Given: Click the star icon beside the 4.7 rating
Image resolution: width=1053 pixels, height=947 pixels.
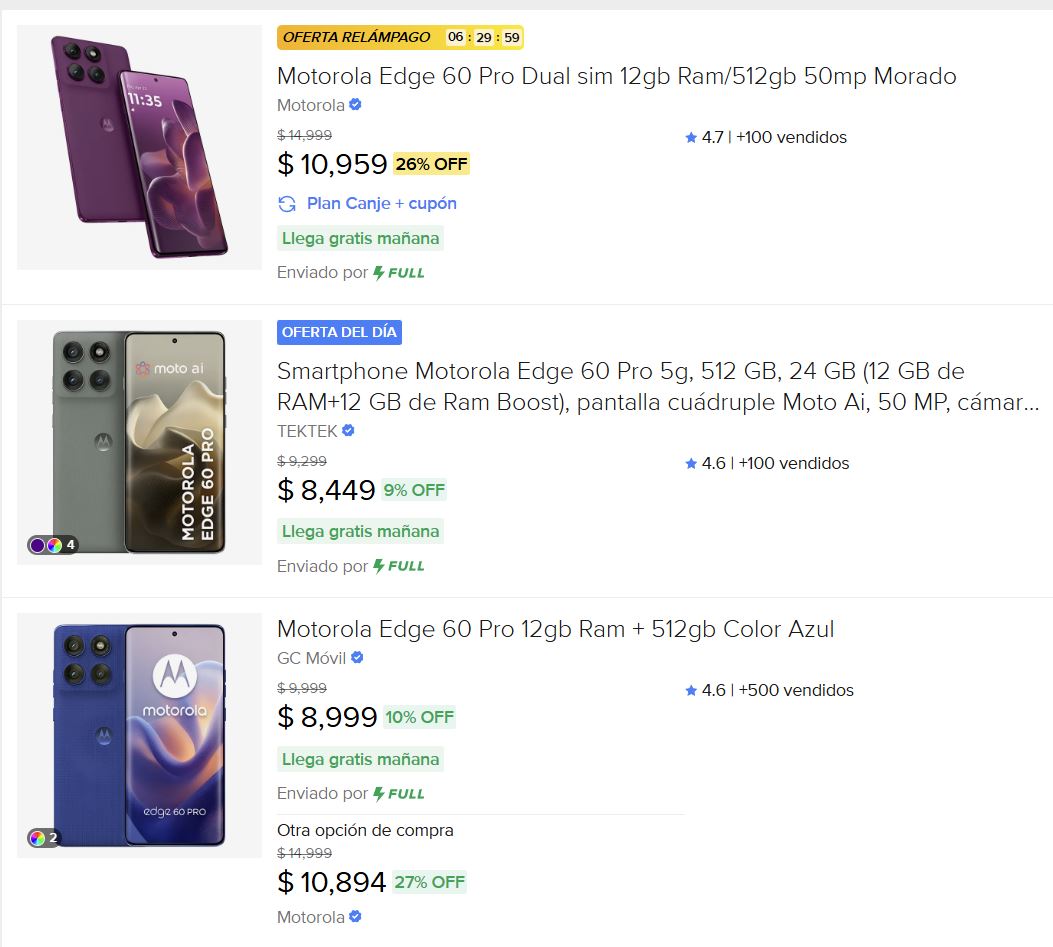Looking at the screenshot, I should [x=689, y=137].
